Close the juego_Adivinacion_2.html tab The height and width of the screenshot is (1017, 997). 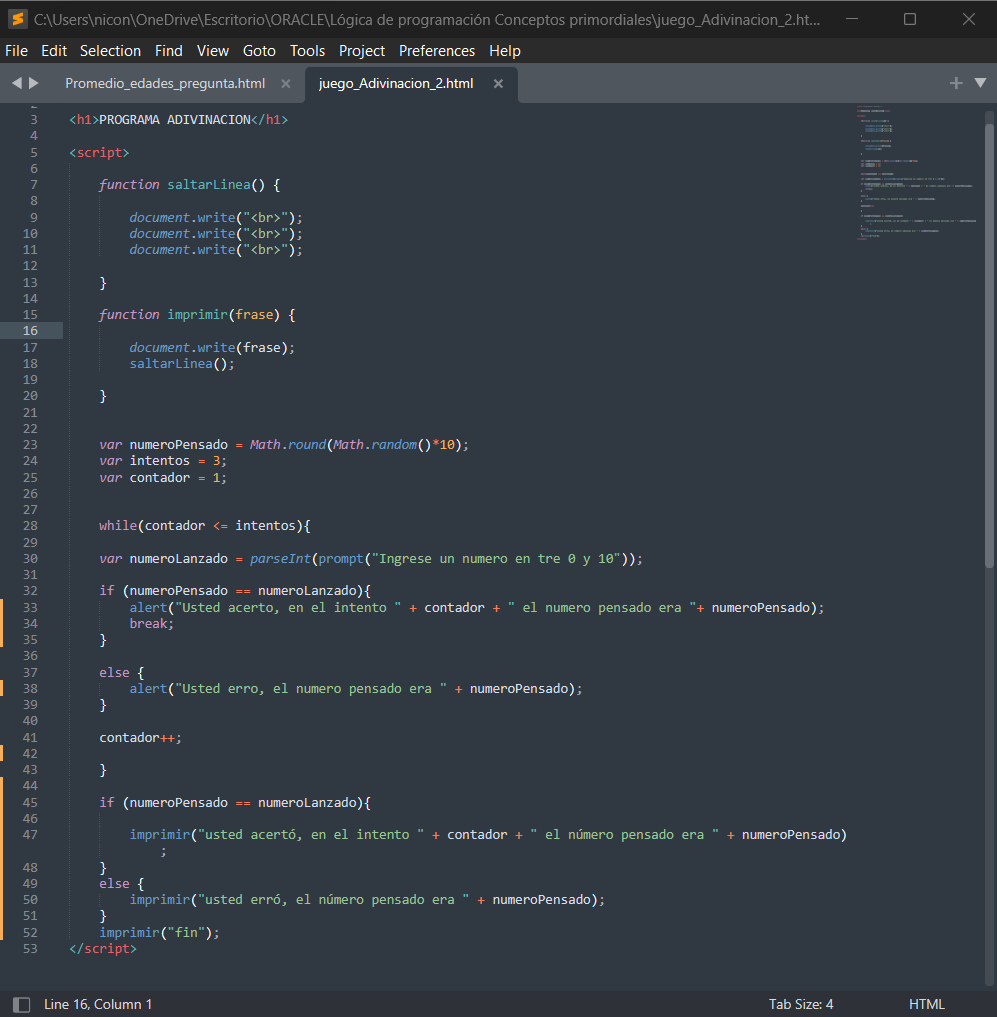pyautogui.click(x=498, y=84)
